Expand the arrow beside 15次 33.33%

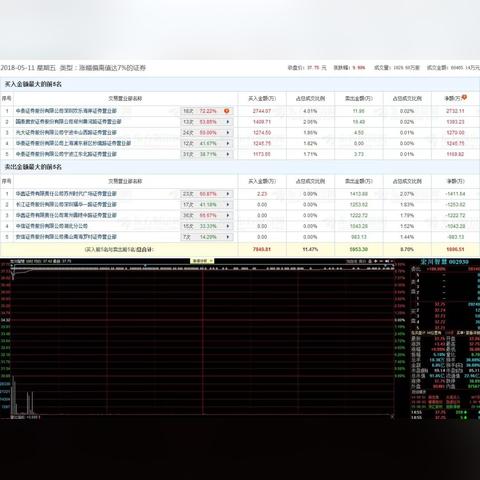coord(228,226)
